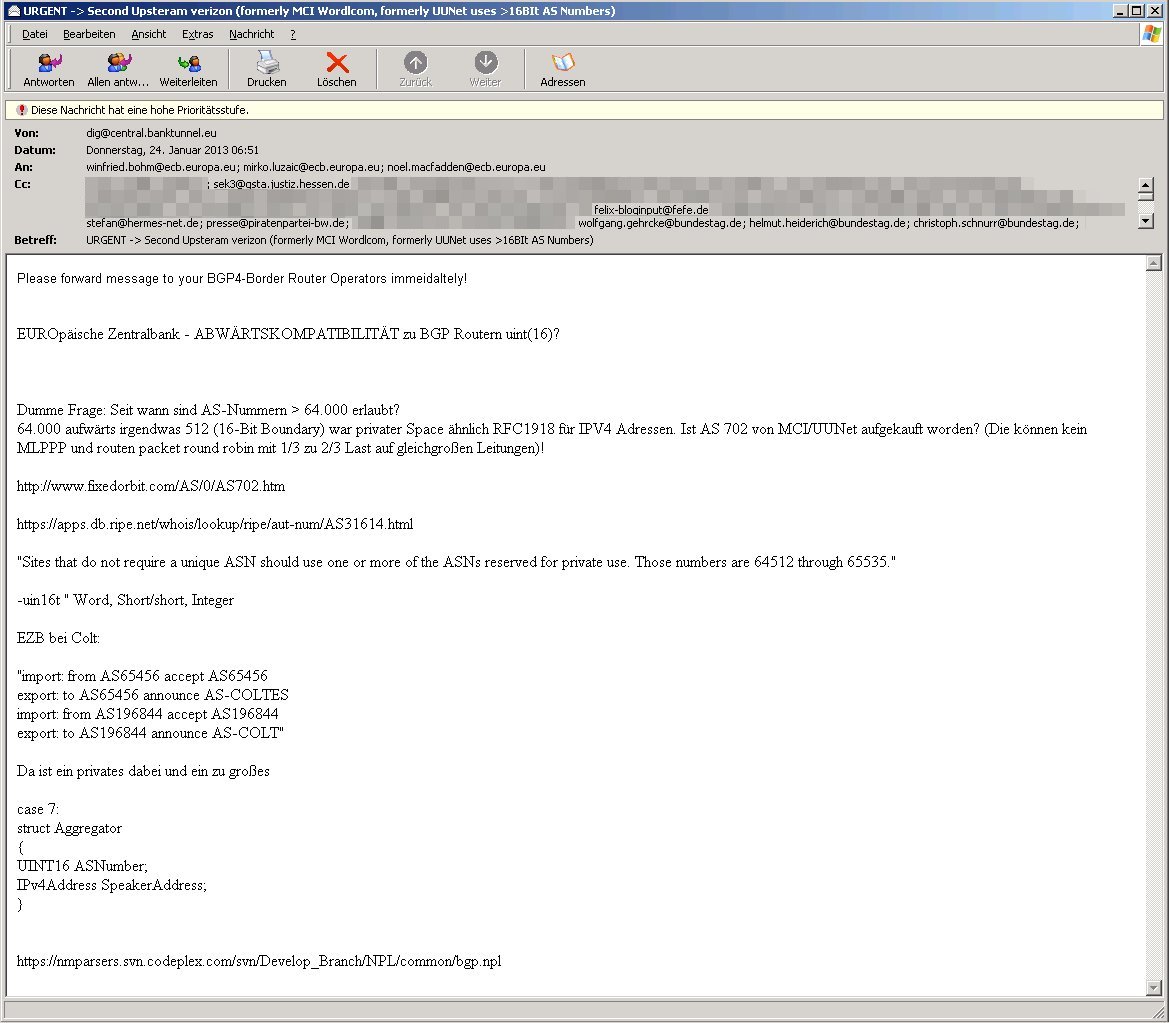Screen dimensions: 1169x1023
Task: Open the Nachricht menu
Action: (x=251, y=34)
